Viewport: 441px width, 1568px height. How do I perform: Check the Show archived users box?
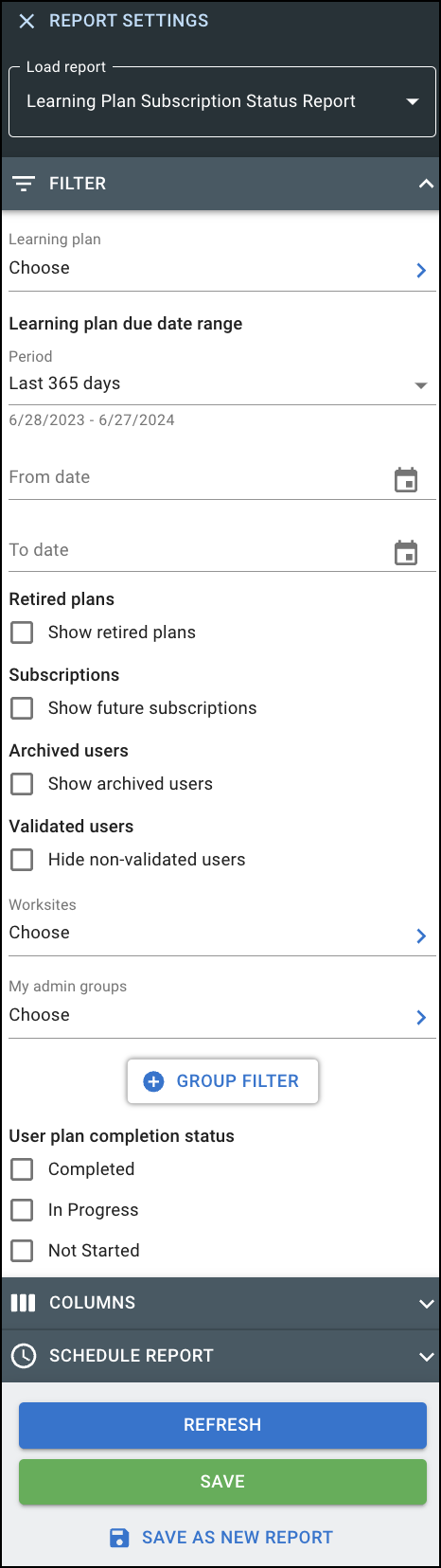tap(22, 784)
